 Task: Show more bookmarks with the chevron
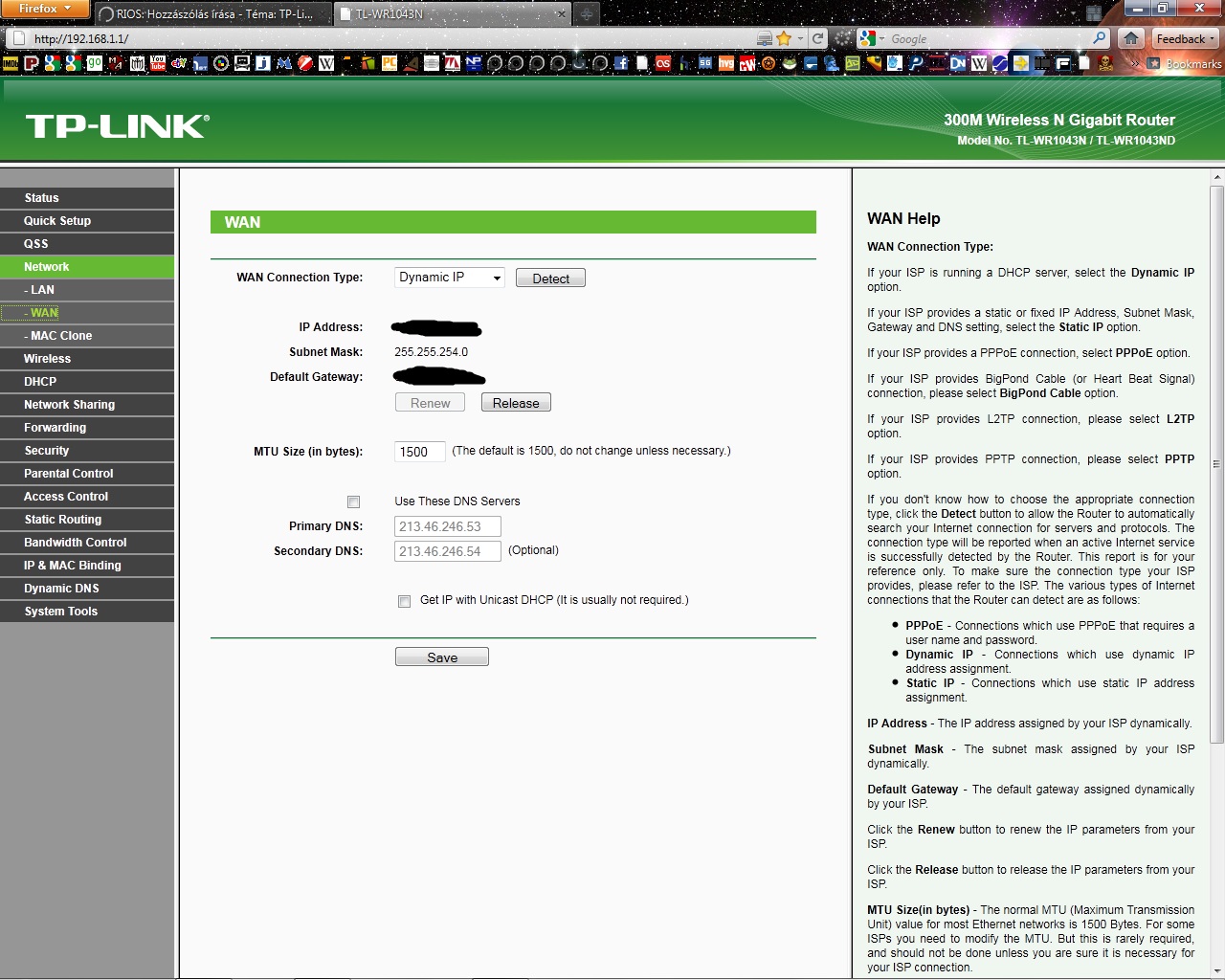pyautogui.click(x=1134, y=63)
